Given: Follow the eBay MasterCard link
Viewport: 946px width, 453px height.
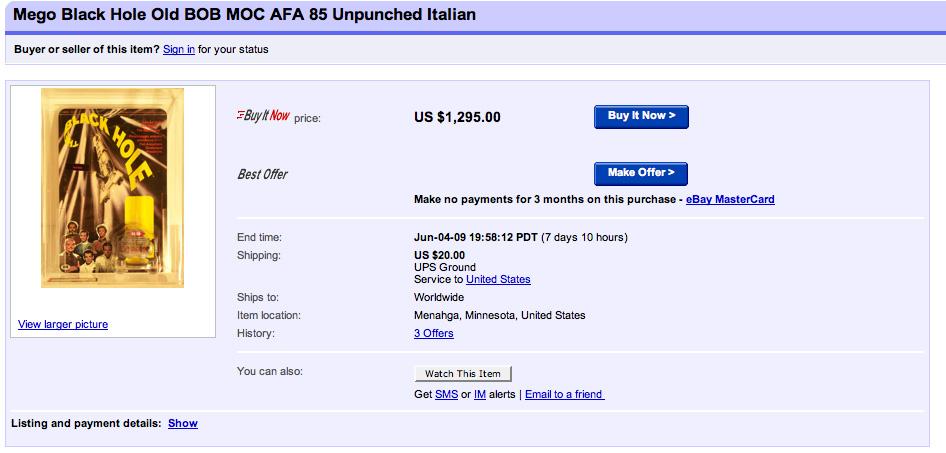Looking at the screenshot, I should point(730,199).
